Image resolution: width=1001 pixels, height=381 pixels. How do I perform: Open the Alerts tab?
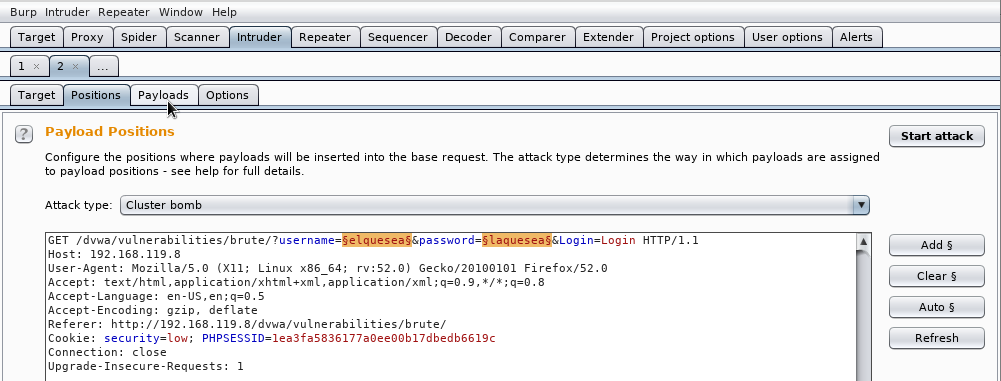coord(856,37)
